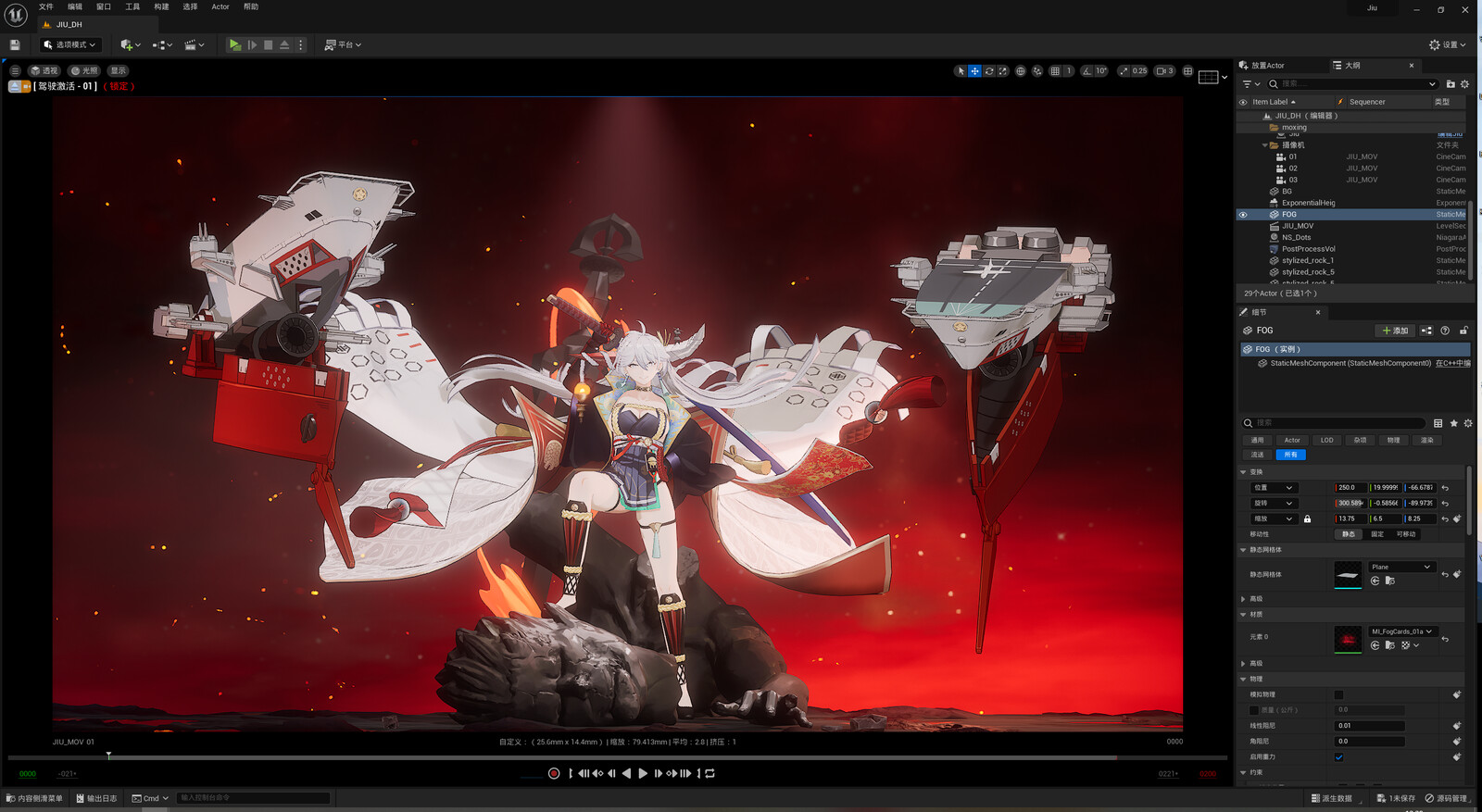The image size is (1482, 812).
Task: Enable the Simulate Physics checkbox
Action: (x=1338, y=694)
